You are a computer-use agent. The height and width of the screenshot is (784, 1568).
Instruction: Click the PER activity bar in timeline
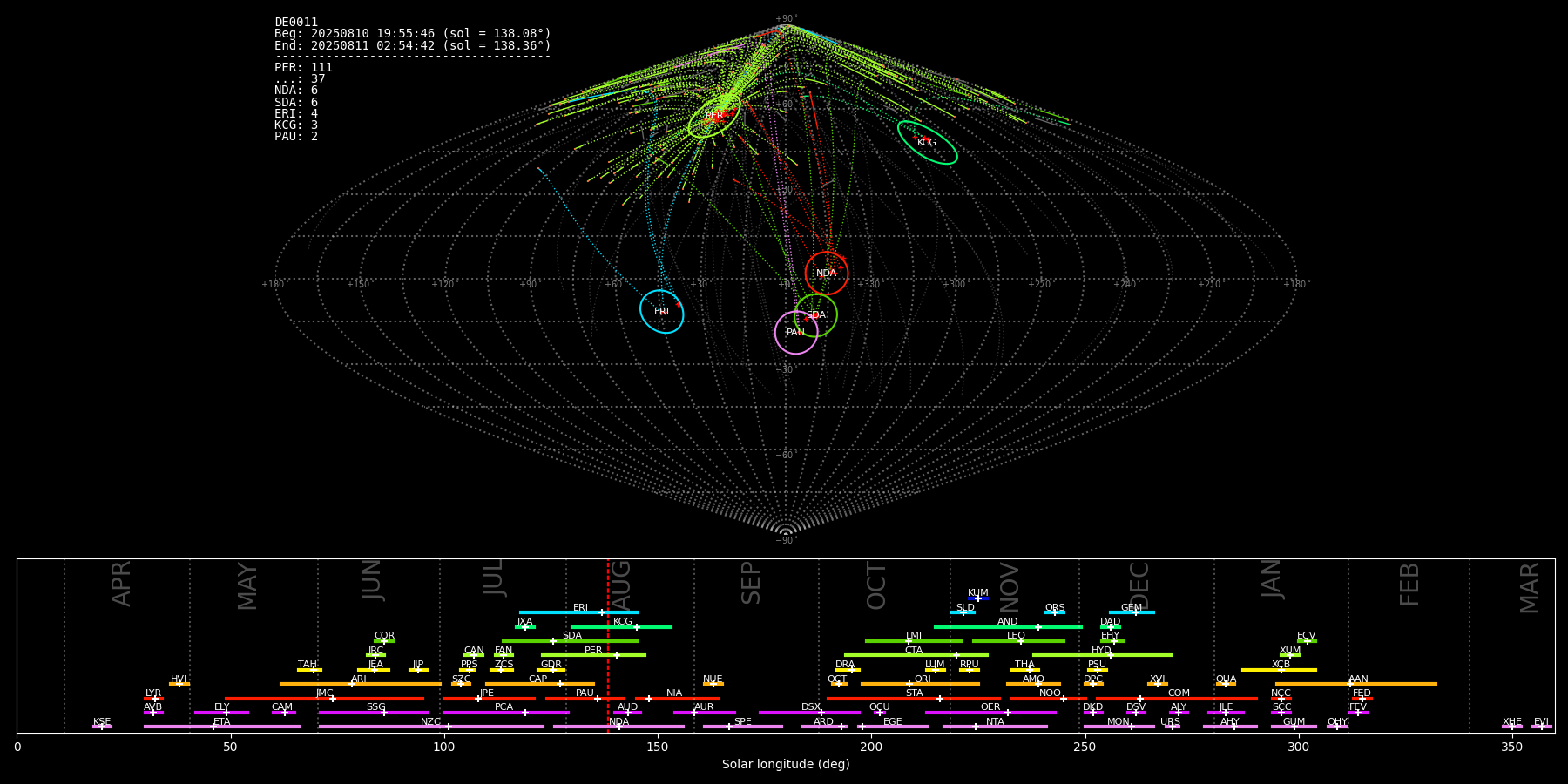point(593,655)
